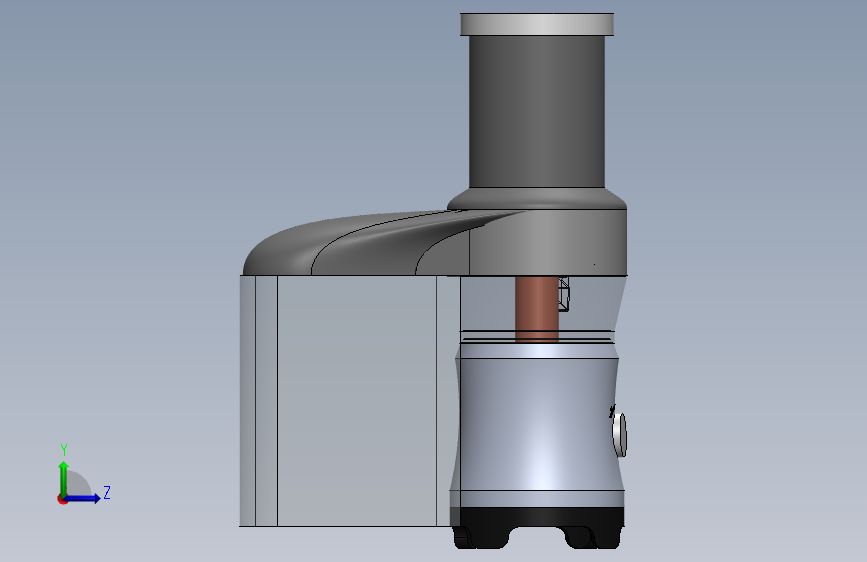Select the copper-colored shaft
The image size is (867, 562).
pos(536,309)
